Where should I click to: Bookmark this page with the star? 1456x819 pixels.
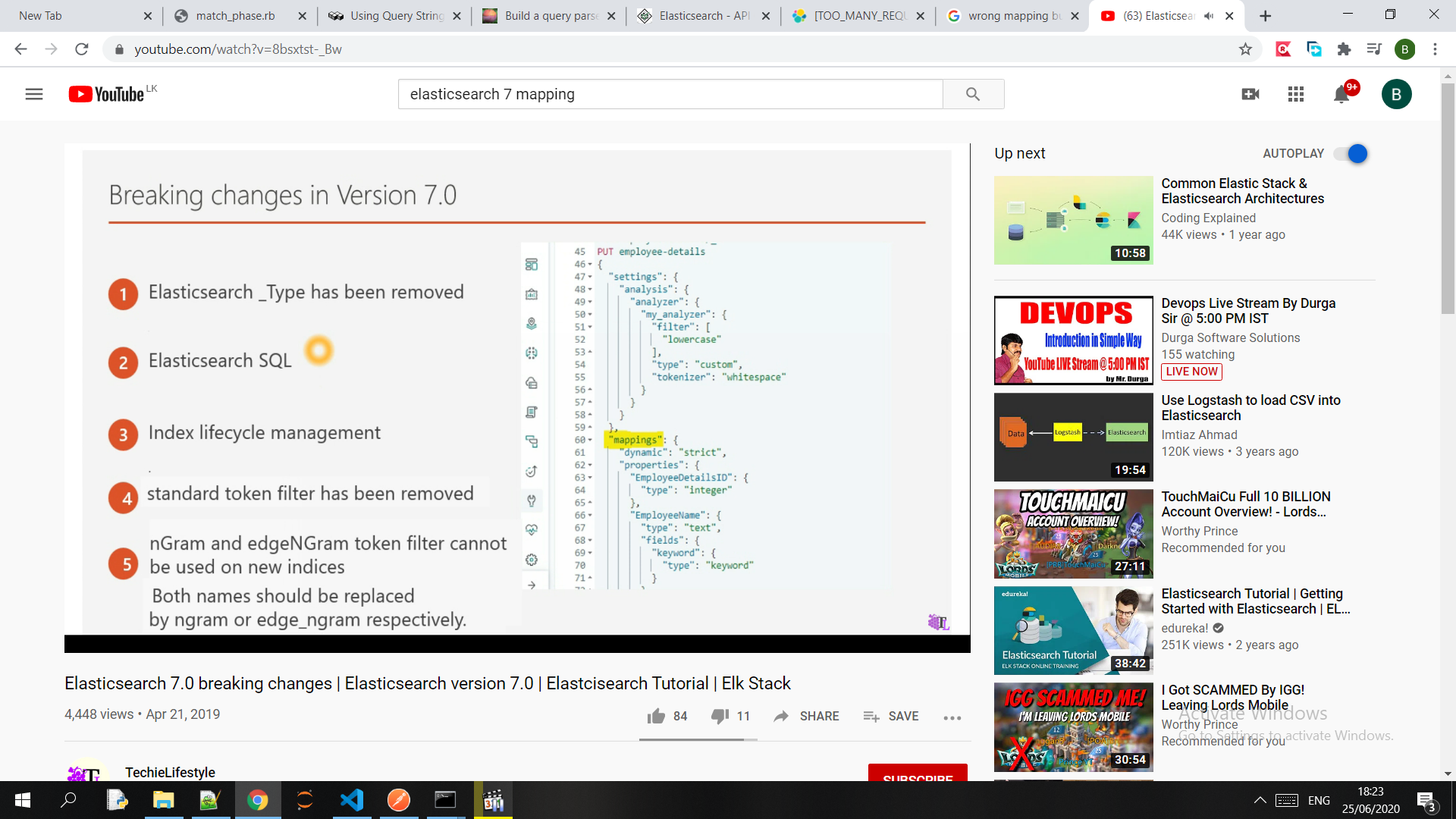pyautogui.click(x=1245, y=49)
